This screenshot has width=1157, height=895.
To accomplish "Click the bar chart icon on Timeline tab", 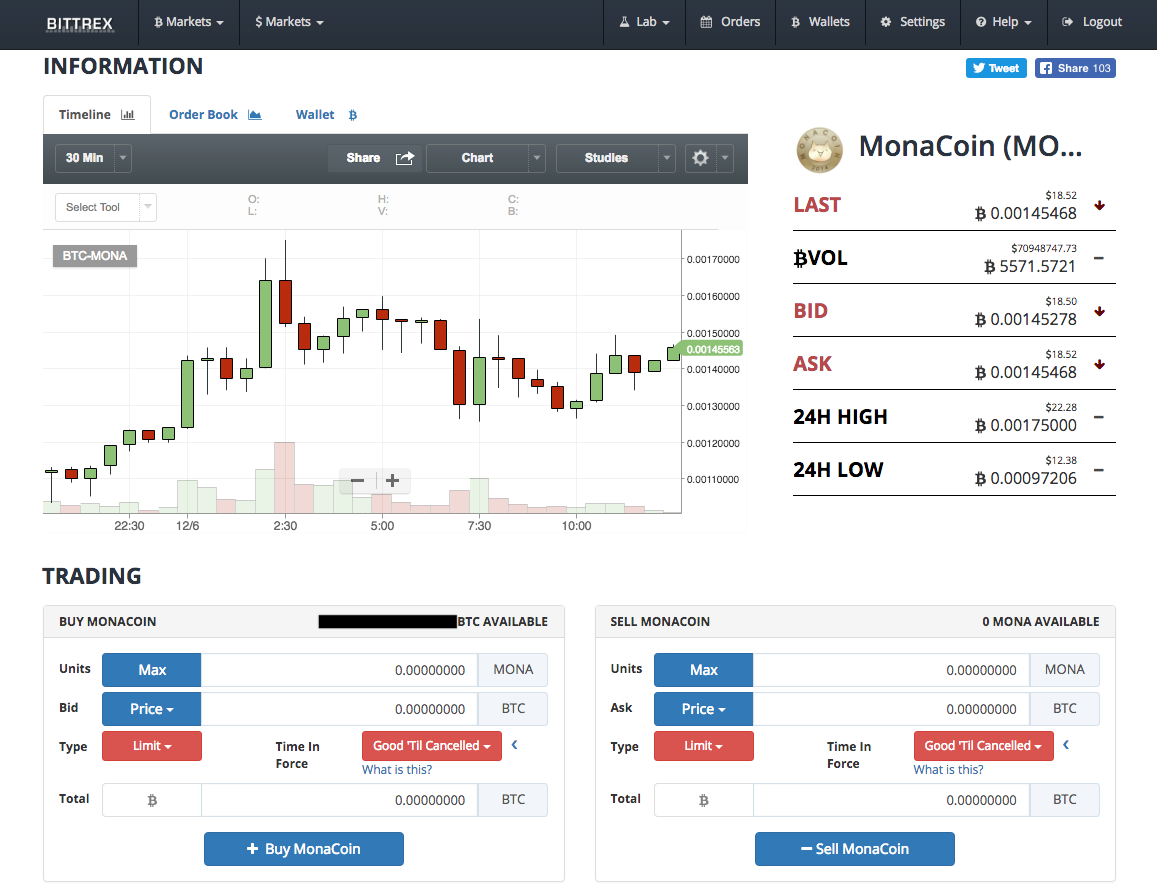I will click(x=130, y=114).
